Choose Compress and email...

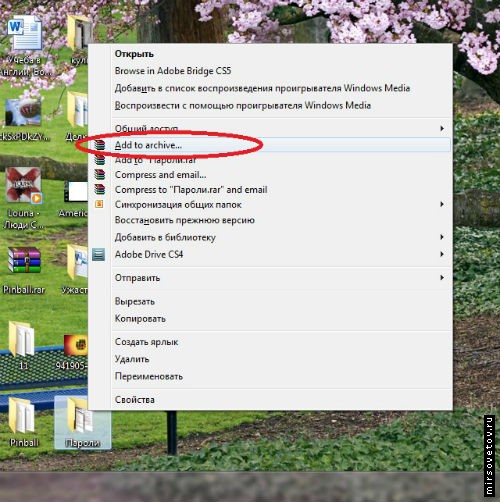pos(160,175)
